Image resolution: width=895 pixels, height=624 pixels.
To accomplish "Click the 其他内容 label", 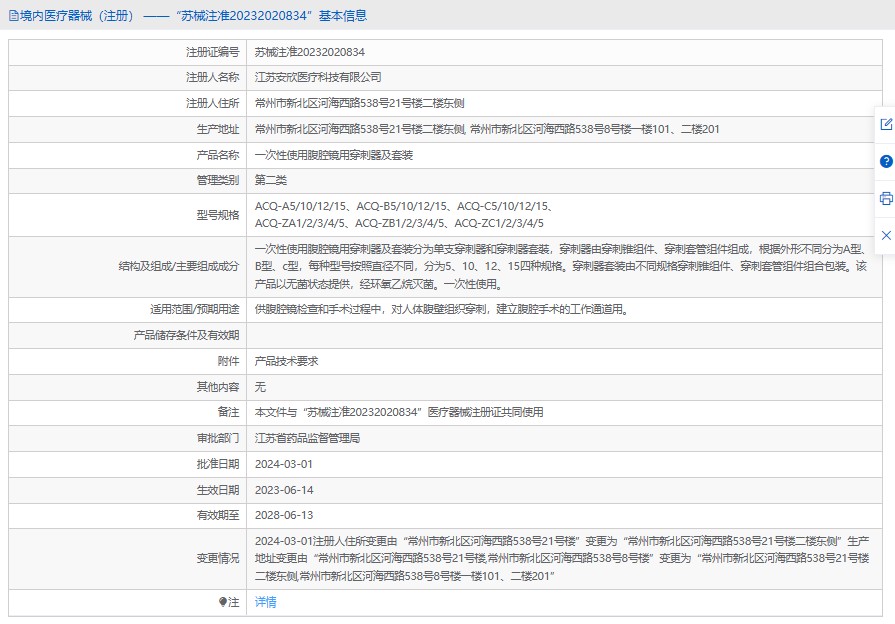I will (x=218, y=387).
